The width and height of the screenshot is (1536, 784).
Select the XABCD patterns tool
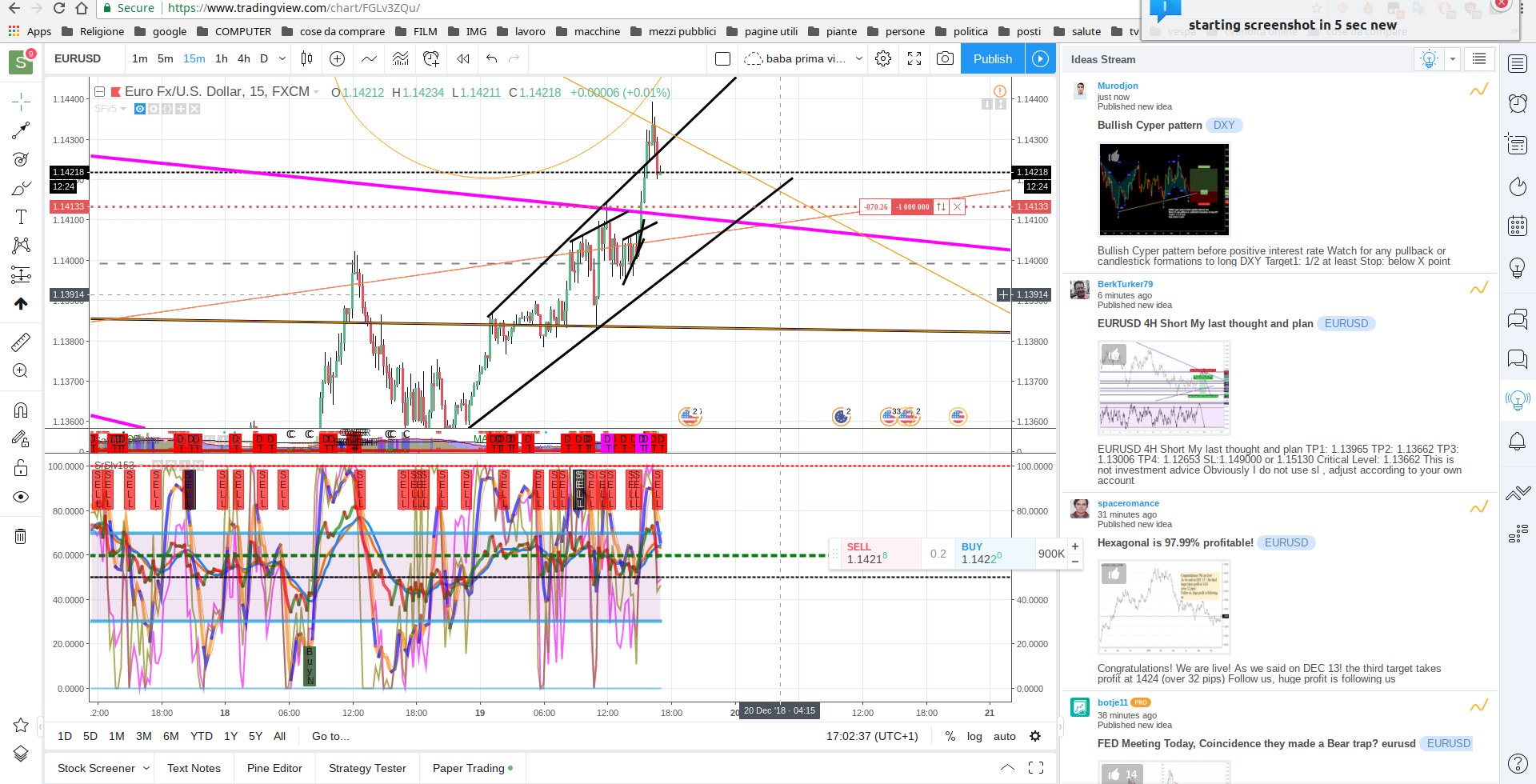pyautogui.click(x=21, y=245)
